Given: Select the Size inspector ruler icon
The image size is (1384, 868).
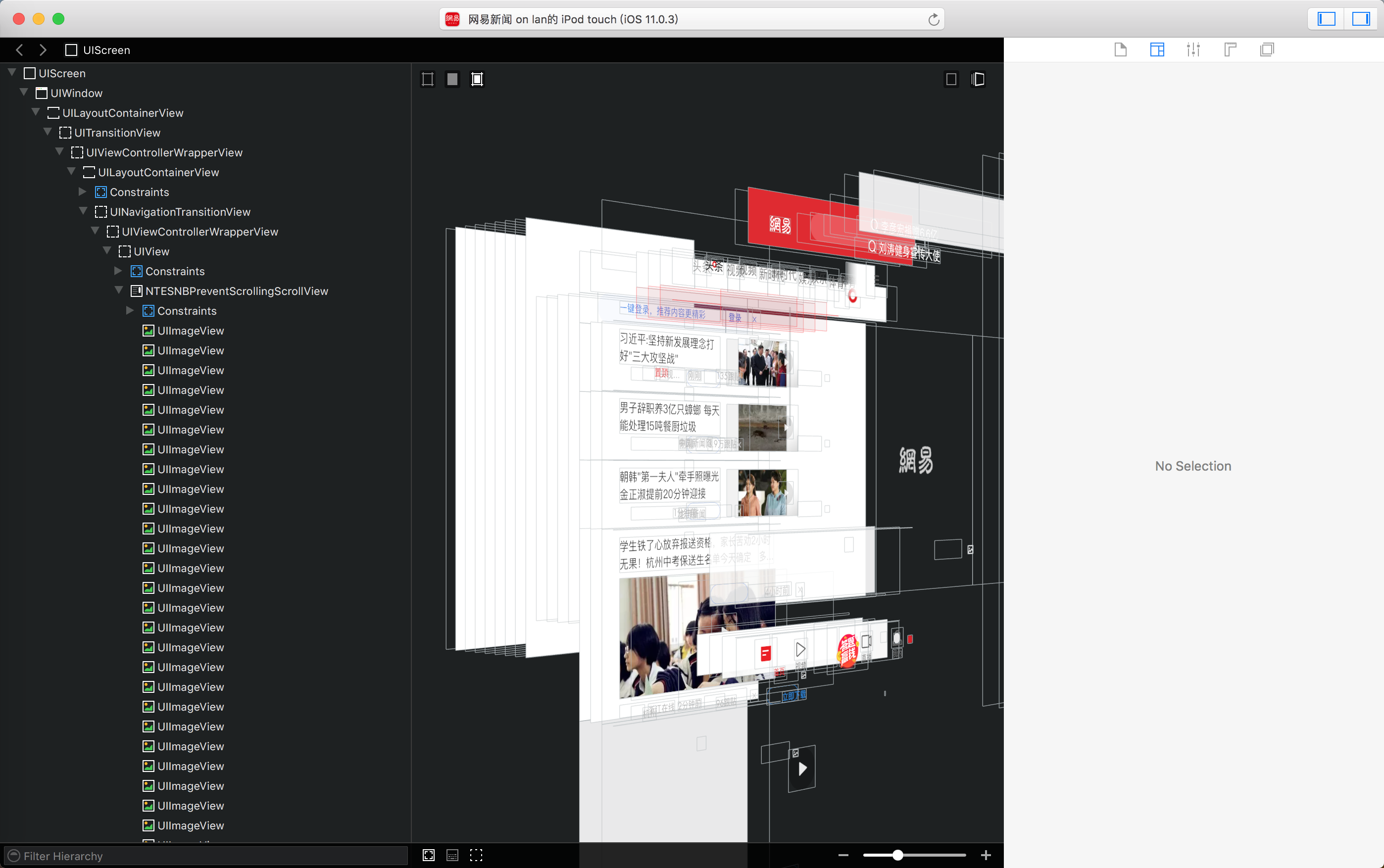Looking at the screenshot, I should point(1230,50).
